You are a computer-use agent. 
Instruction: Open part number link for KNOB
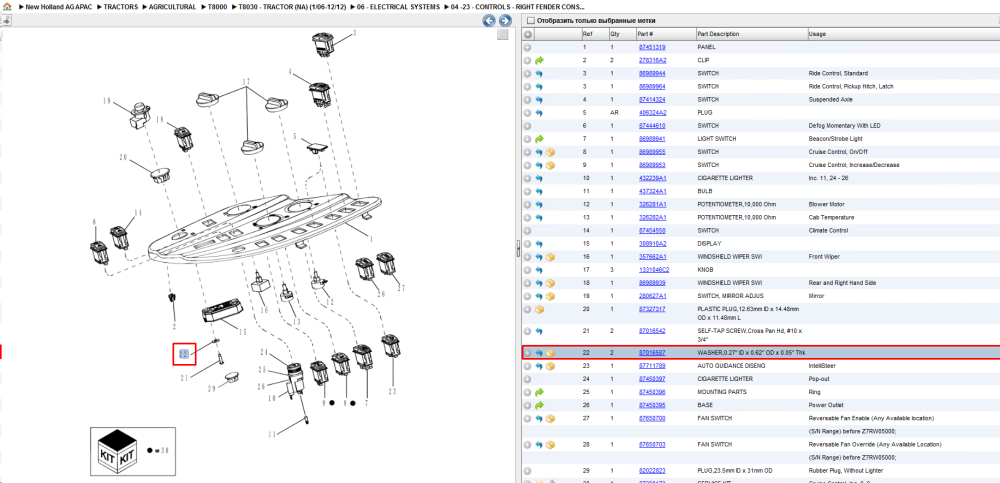tap(652, 270)
